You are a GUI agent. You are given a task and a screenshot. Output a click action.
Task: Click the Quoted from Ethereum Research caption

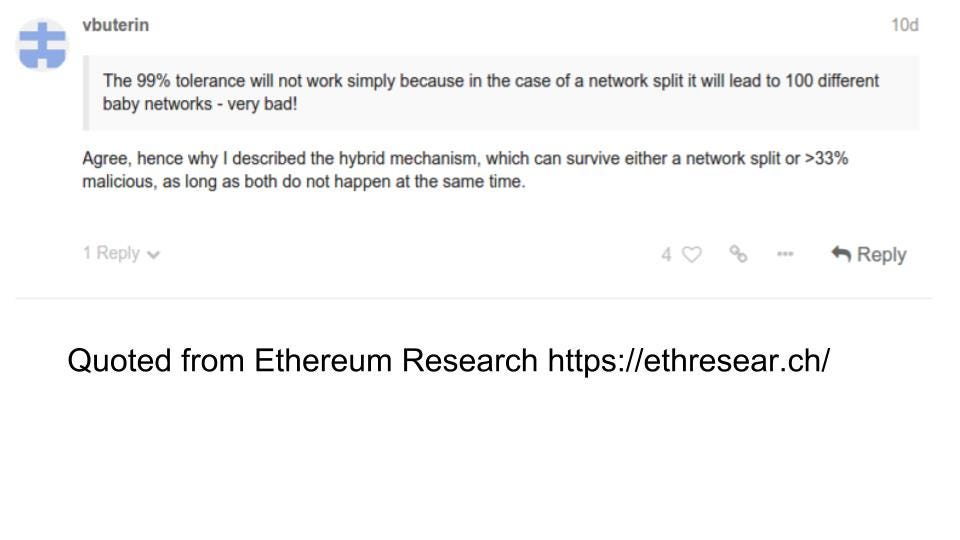coord(449,360)
